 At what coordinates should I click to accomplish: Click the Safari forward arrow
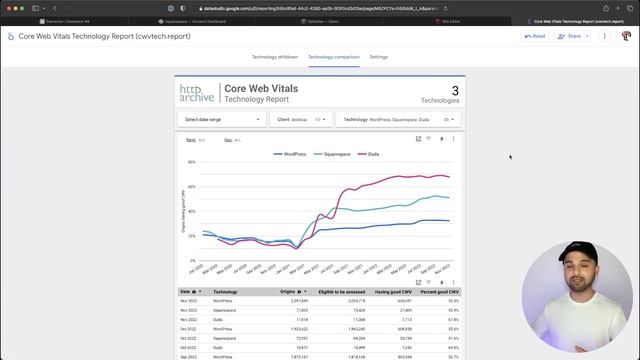pos(67,8)
